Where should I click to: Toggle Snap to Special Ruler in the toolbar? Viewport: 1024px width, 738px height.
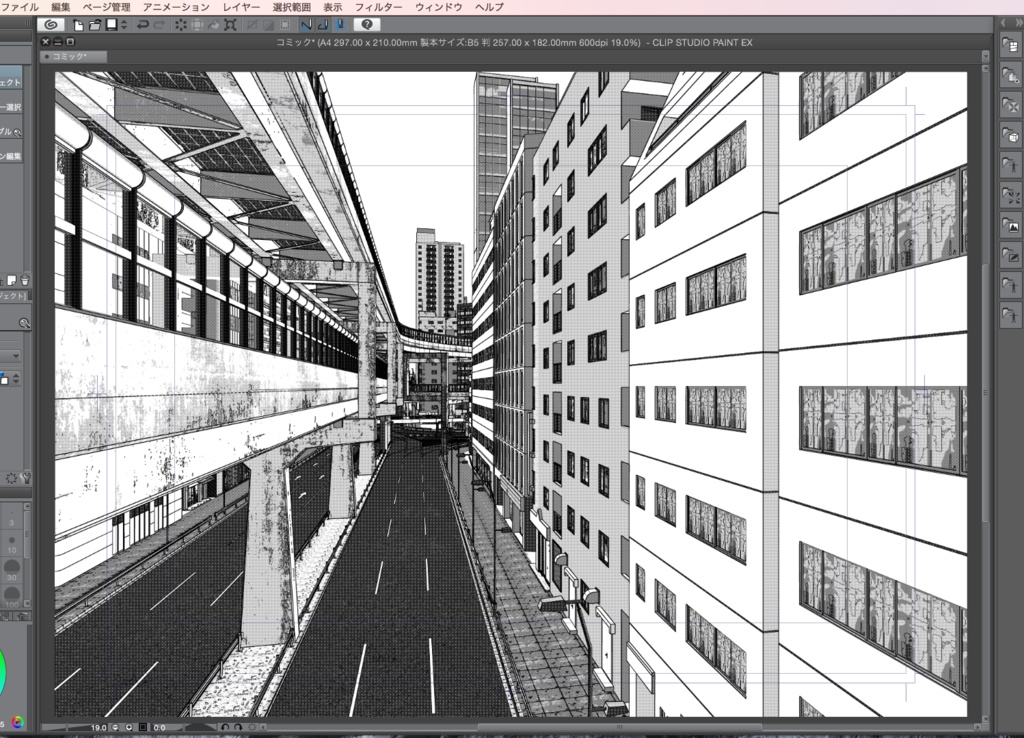click(323, 24)
